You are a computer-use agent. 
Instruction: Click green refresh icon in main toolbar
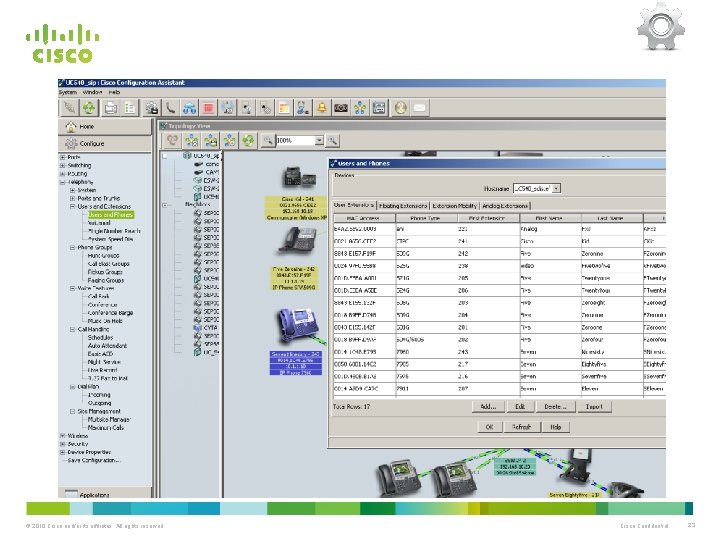[x=89, y=108]
